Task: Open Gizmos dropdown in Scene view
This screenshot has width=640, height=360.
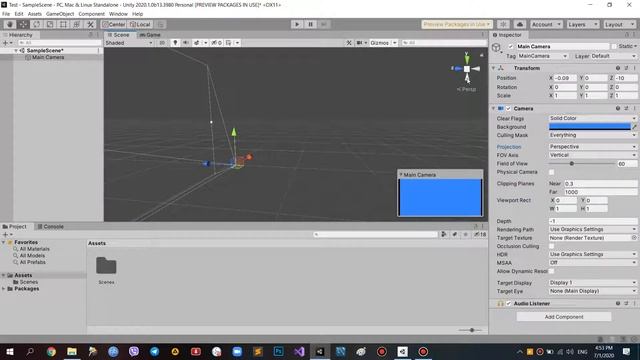Action: [383, 43]
